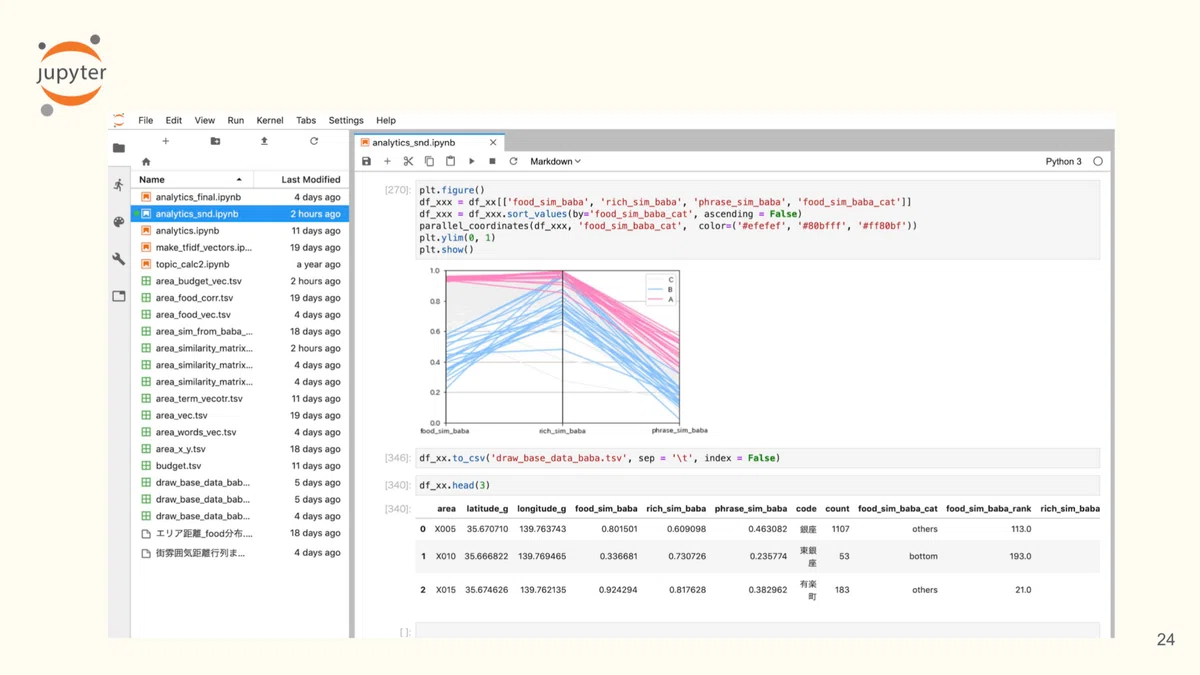Paste cells from clipboard icon
1200x675 pixels.
[x=450, y=161]
